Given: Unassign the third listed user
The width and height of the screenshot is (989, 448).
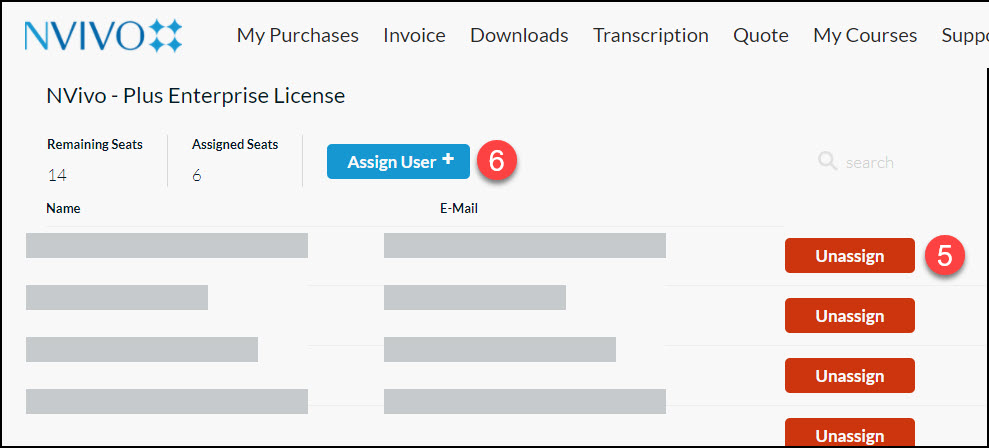Looking at the screenshot, I should (x=850, y=375).
